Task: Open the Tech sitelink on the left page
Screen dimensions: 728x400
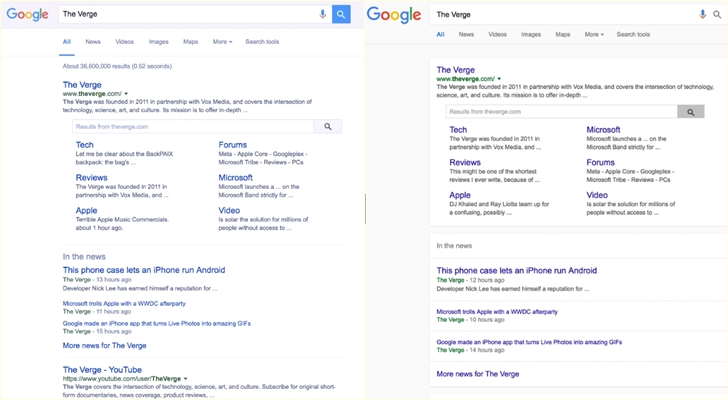Action: tap(84, 145)
